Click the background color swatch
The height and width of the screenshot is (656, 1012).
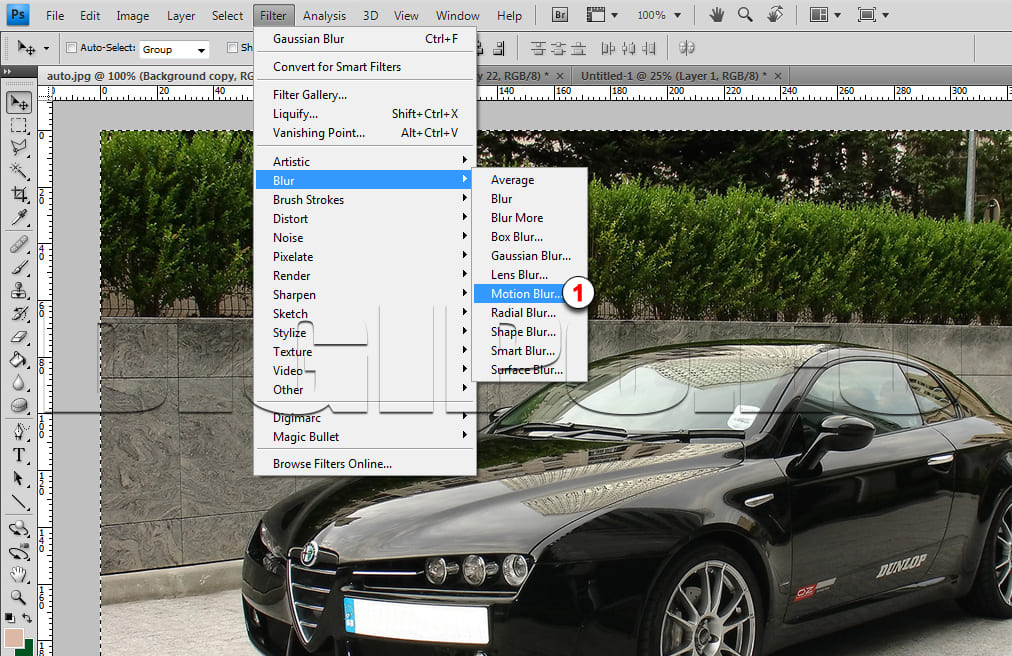click(28, 650)
